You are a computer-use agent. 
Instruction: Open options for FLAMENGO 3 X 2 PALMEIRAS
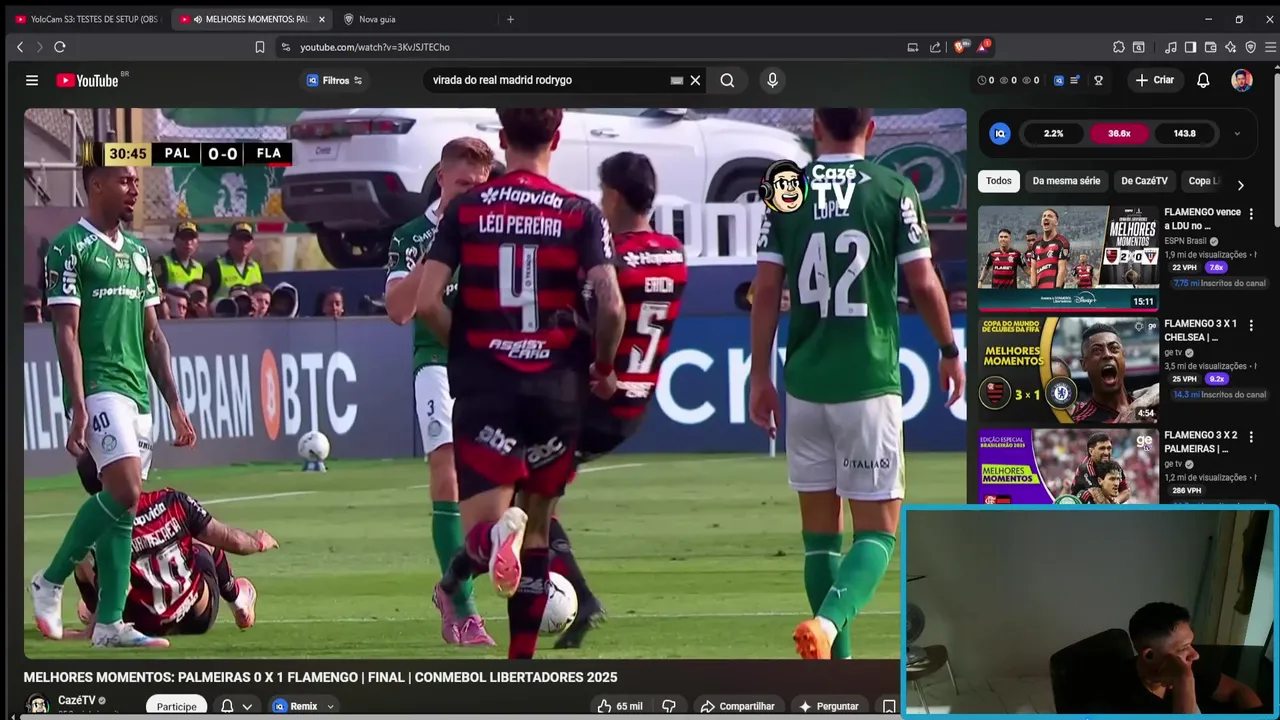click(x=1250, y=438)
